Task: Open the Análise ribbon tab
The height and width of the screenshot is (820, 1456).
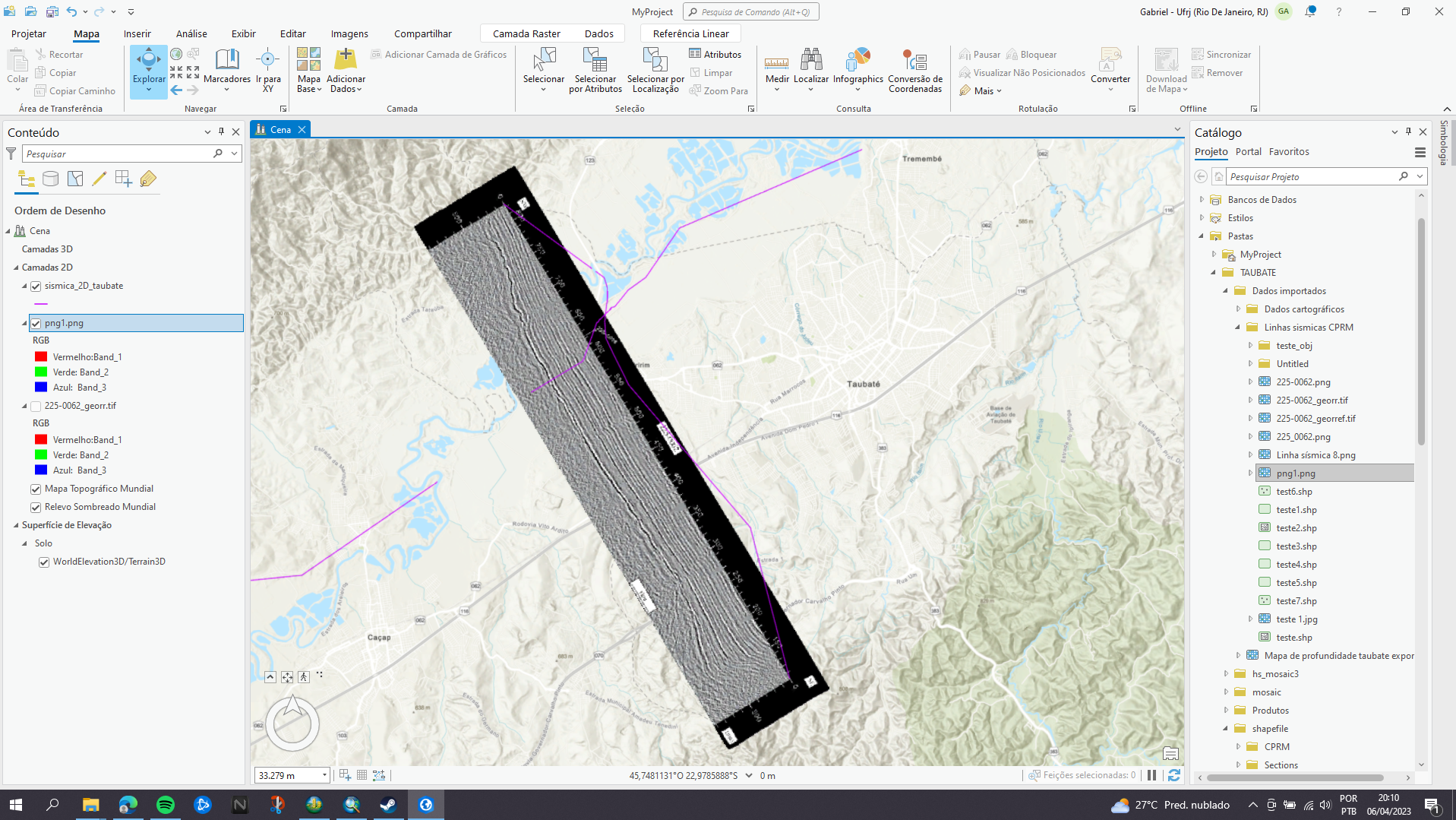Action: click(191, 33)
